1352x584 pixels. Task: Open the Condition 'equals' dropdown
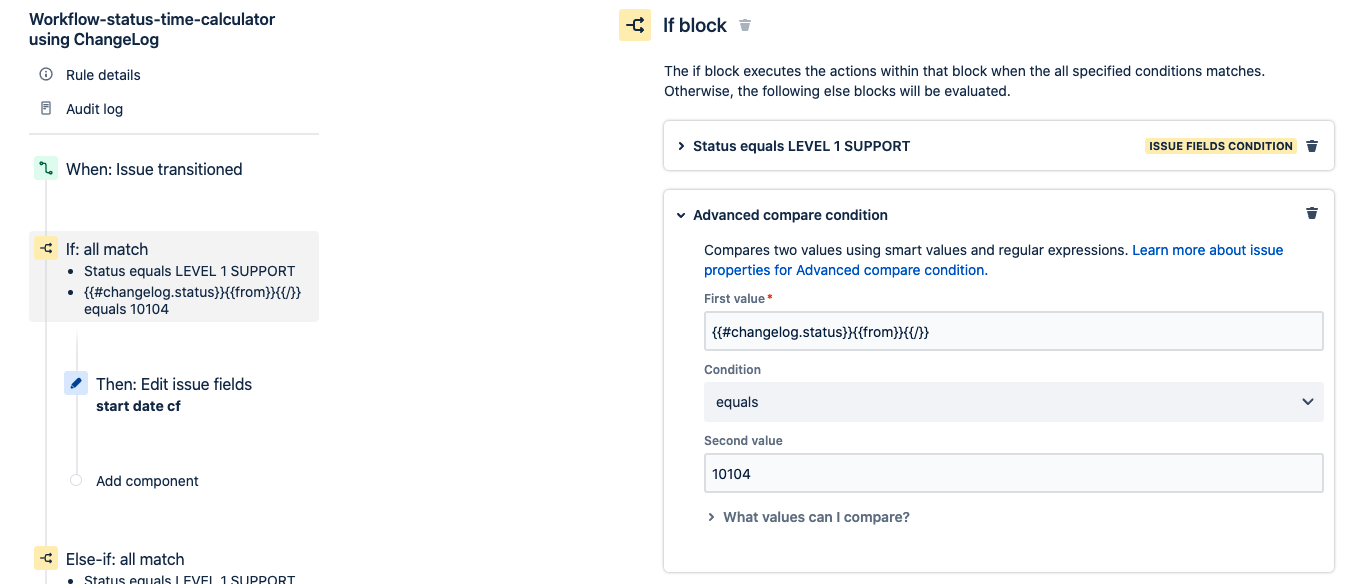(x=1013, y=402)
